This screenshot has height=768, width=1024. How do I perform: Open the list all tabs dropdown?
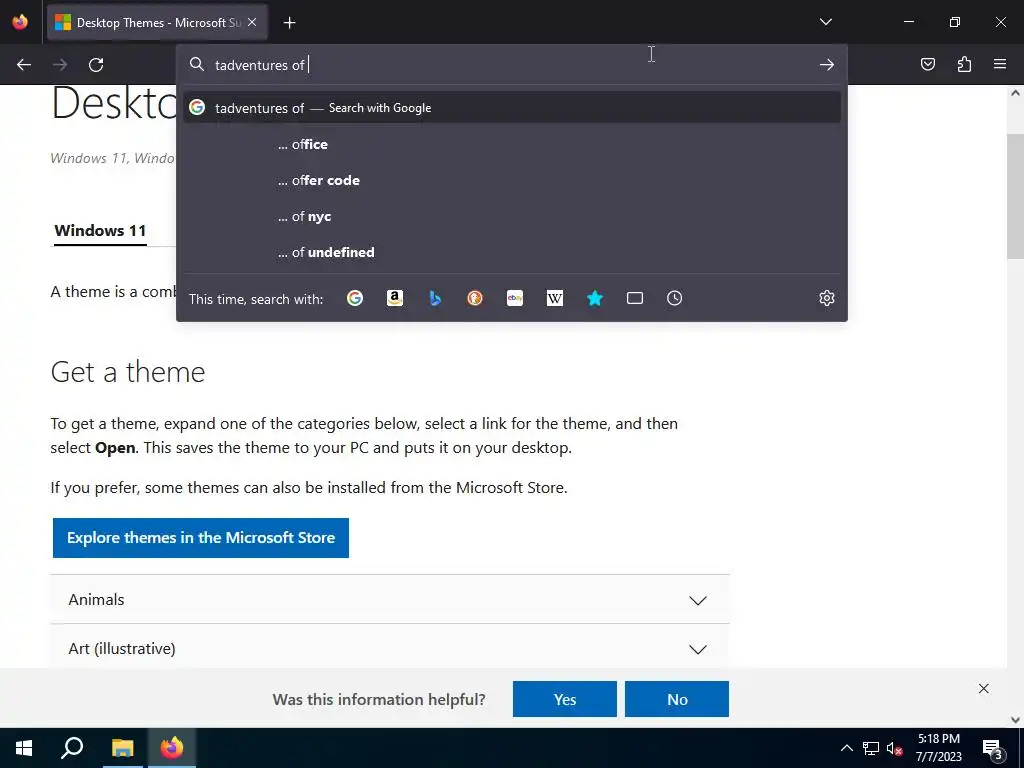pos(825,22)
